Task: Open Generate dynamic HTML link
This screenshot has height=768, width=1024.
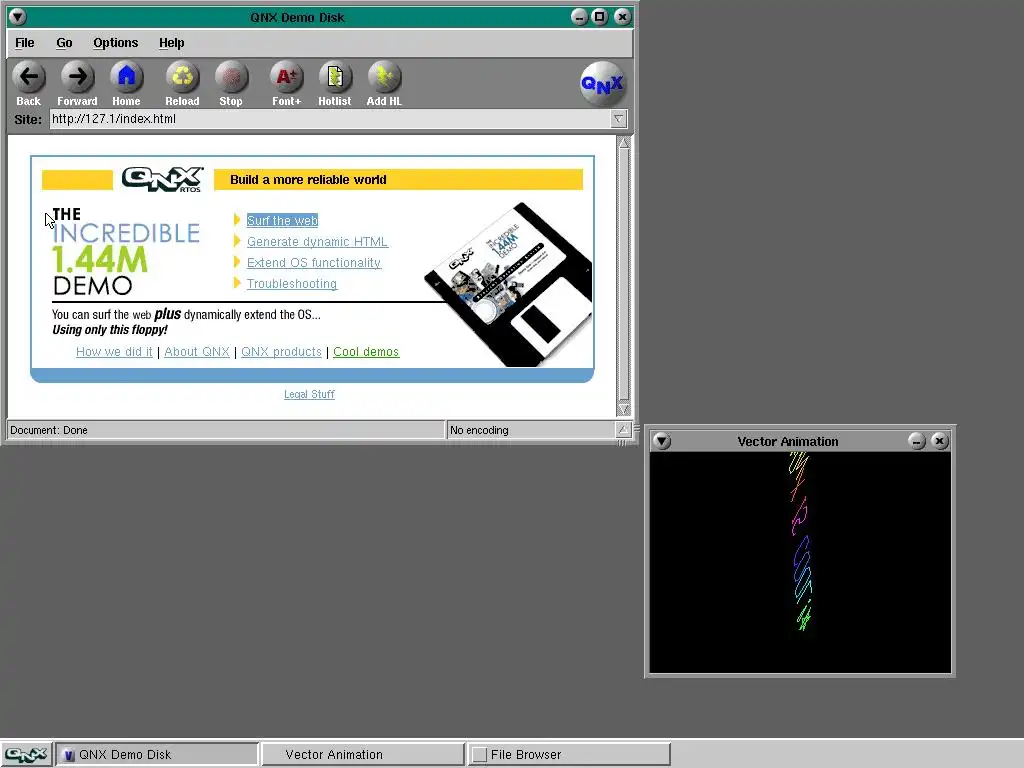Action: tap(317, 242)
